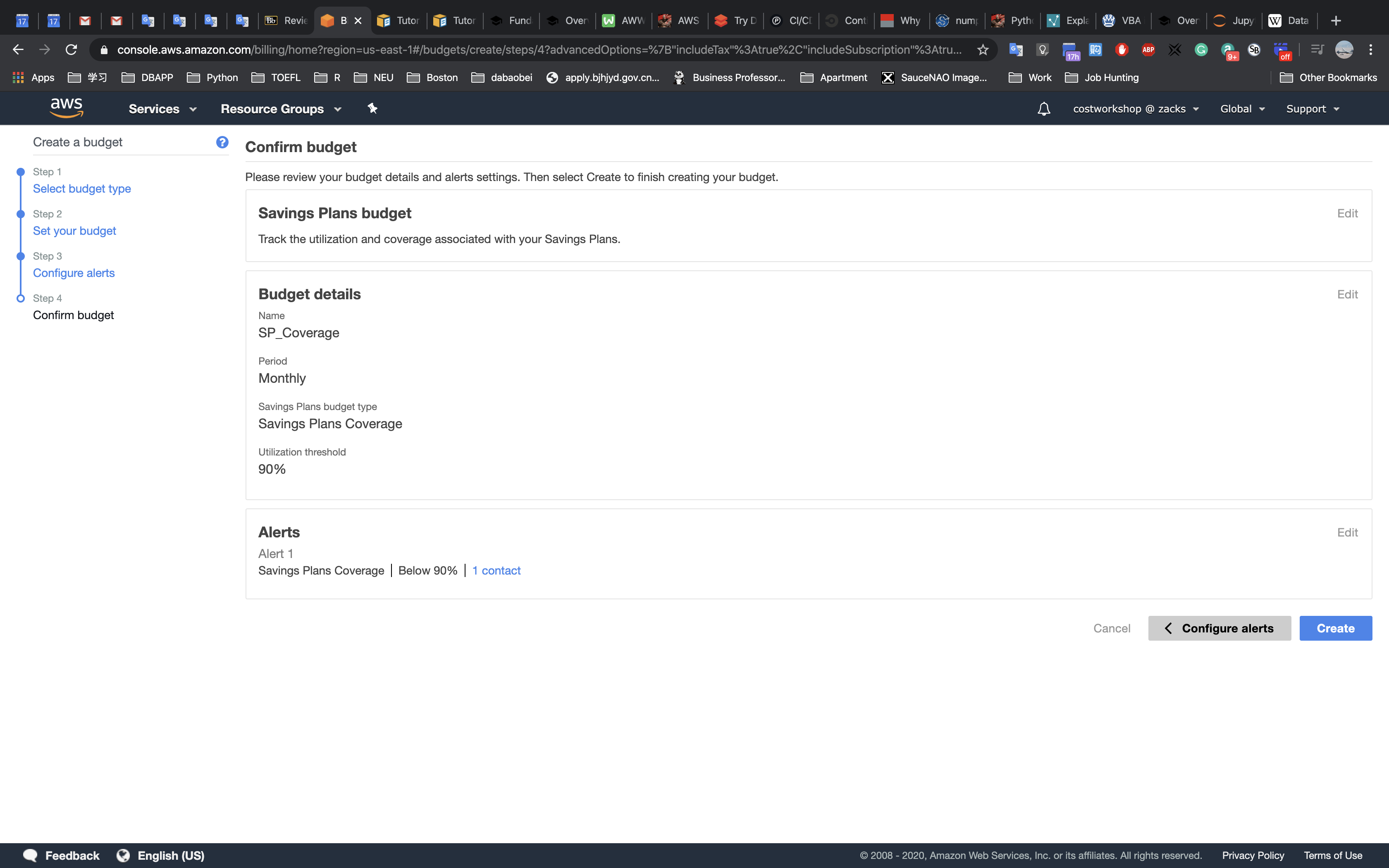The width and height of the screenshot is (1389, 868).
Task: Open the AdBlock Plus extension icon
Action: (1148, 50)
